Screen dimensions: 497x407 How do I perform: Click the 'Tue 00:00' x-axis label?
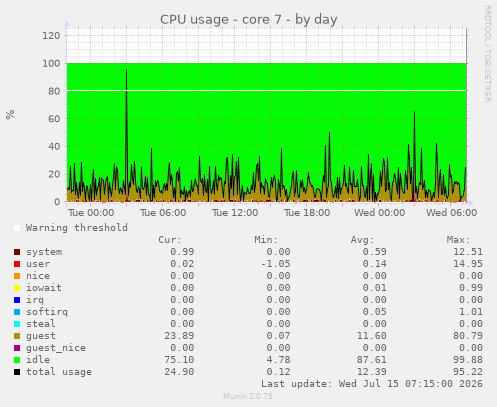[x=91, y=213]
